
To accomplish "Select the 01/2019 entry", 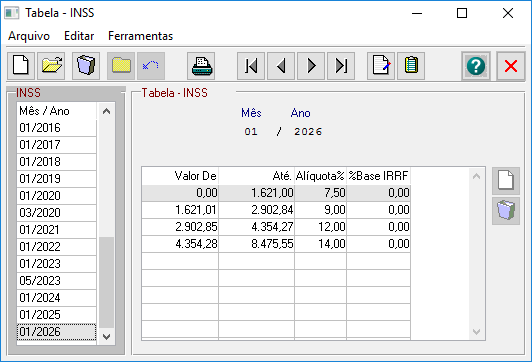I will (x=56, y=179).
